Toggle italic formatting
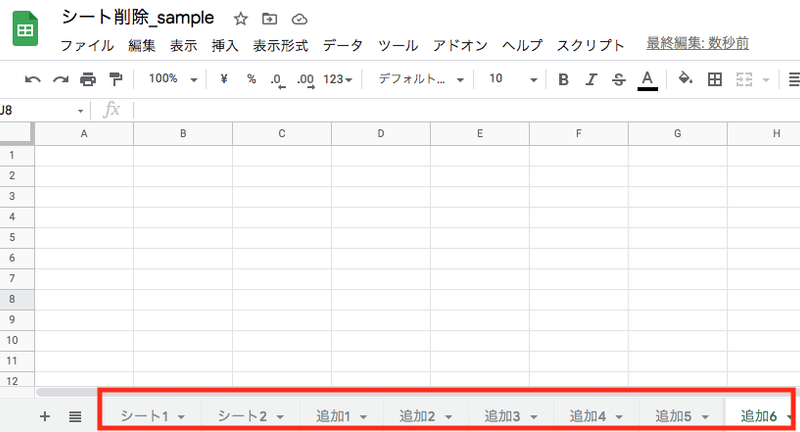Screen dimensions: 800x432 pyautogui.click(x=591, y=80)
